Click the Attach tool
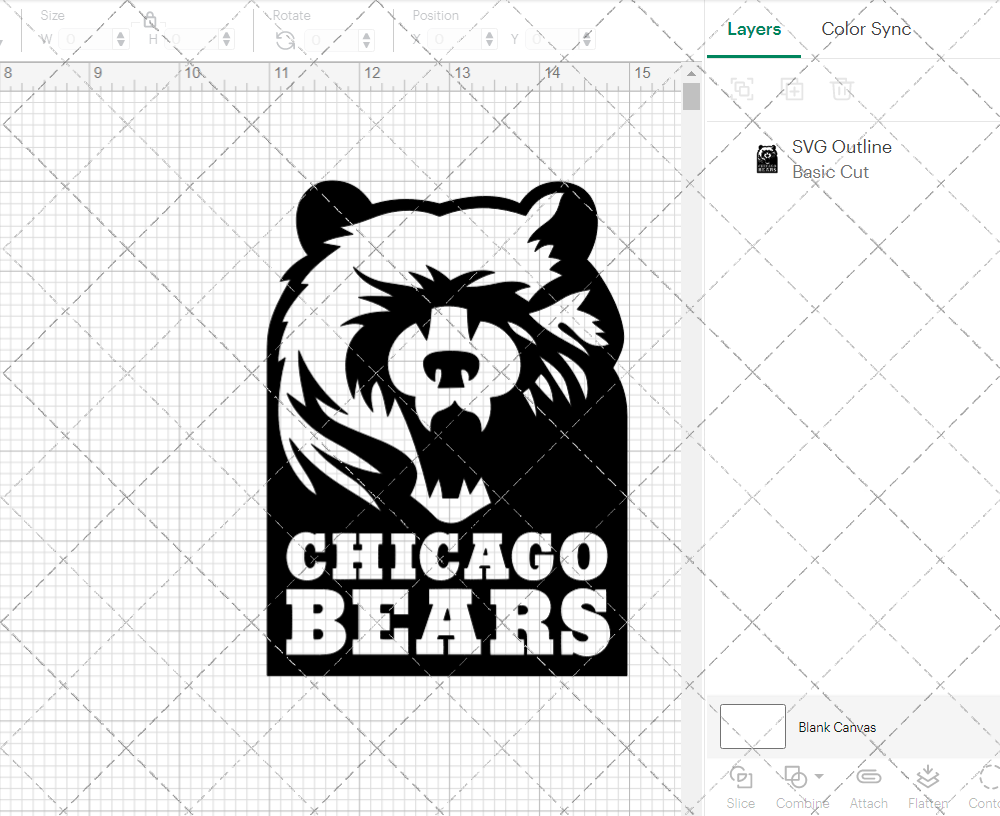This screenshot has width=1000, height=816. click(868, 787)
